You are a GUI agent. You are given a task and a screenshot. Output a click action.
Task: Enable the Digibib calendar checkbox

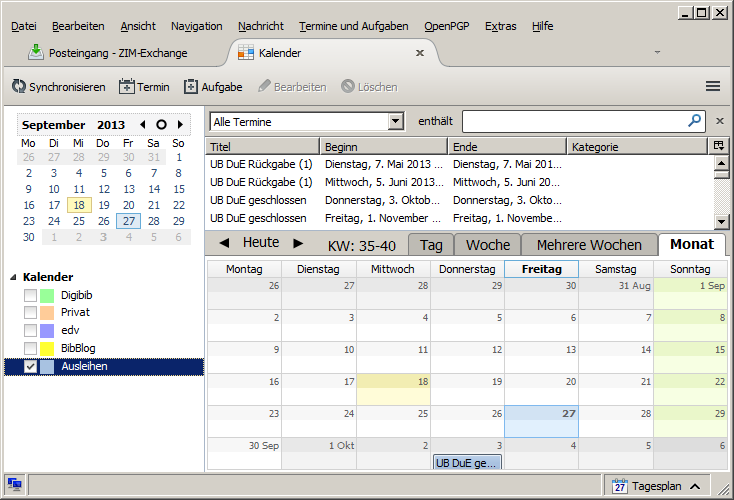pyautogui.click(x=30, y=296)
